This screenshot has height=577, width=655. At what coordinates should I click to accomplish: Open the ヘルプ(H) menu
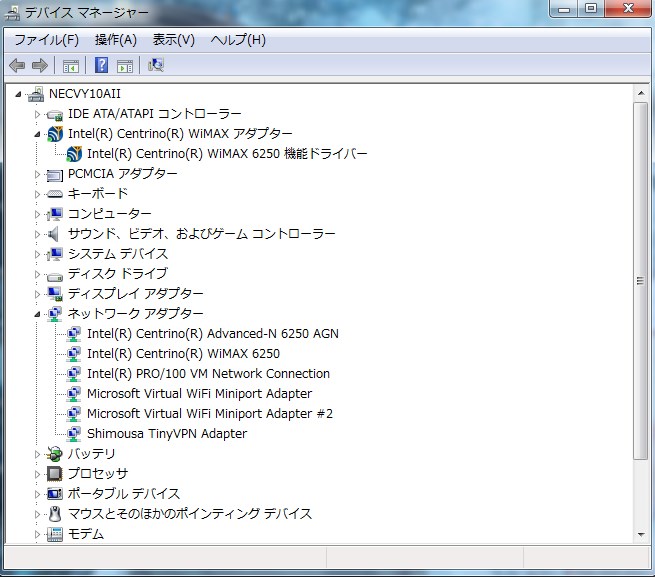[x=238, y=40]
